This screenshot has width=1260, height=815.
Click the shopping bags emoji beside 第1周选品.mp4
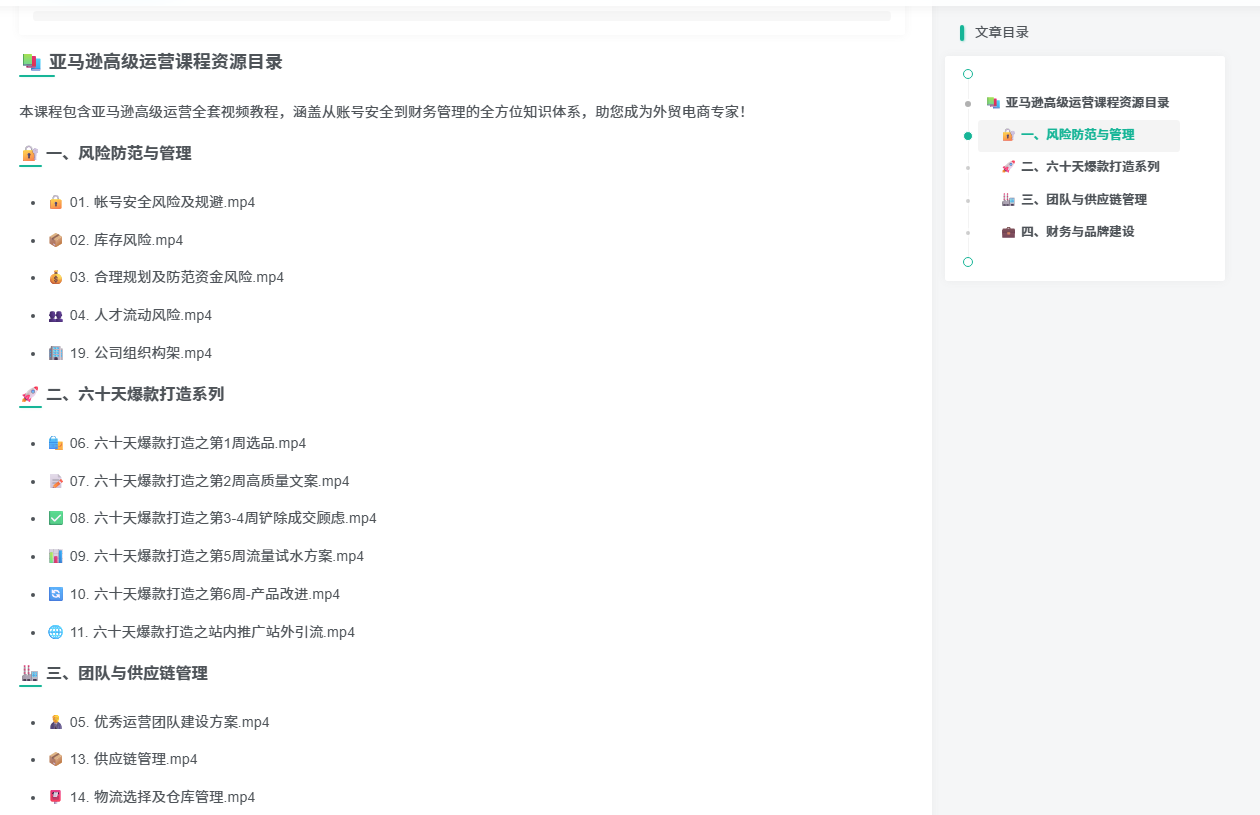56,444
